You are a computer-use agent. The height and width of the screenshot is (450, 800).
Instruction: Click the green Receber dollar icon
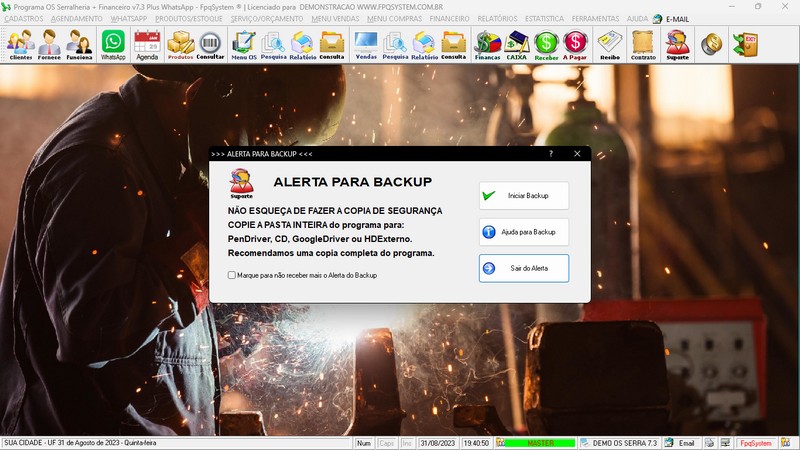(x=546, y=44)
